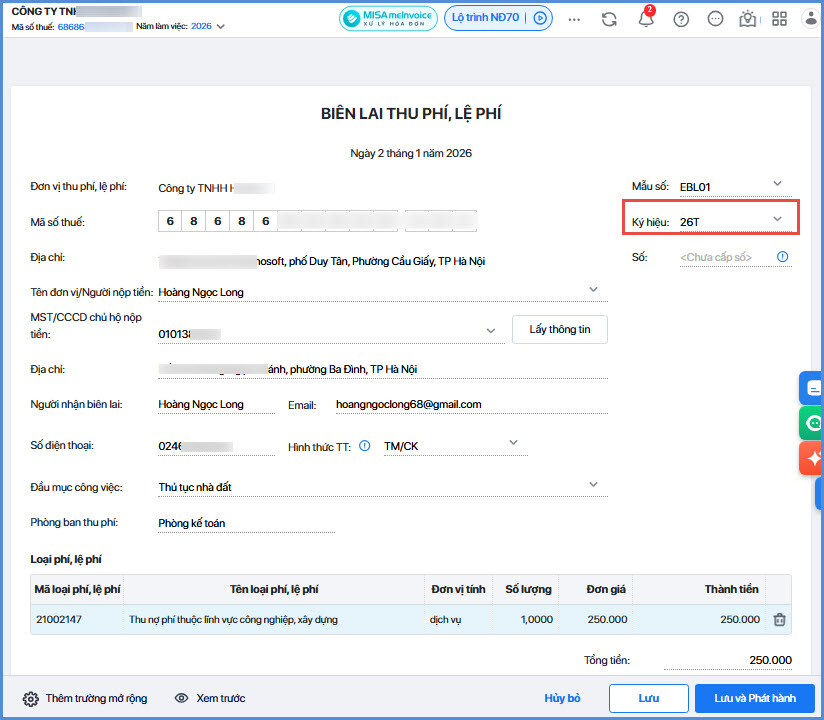Click the Mã loại phí column header
This screenshot has height=720, width=824.
[x=77, y=589]
